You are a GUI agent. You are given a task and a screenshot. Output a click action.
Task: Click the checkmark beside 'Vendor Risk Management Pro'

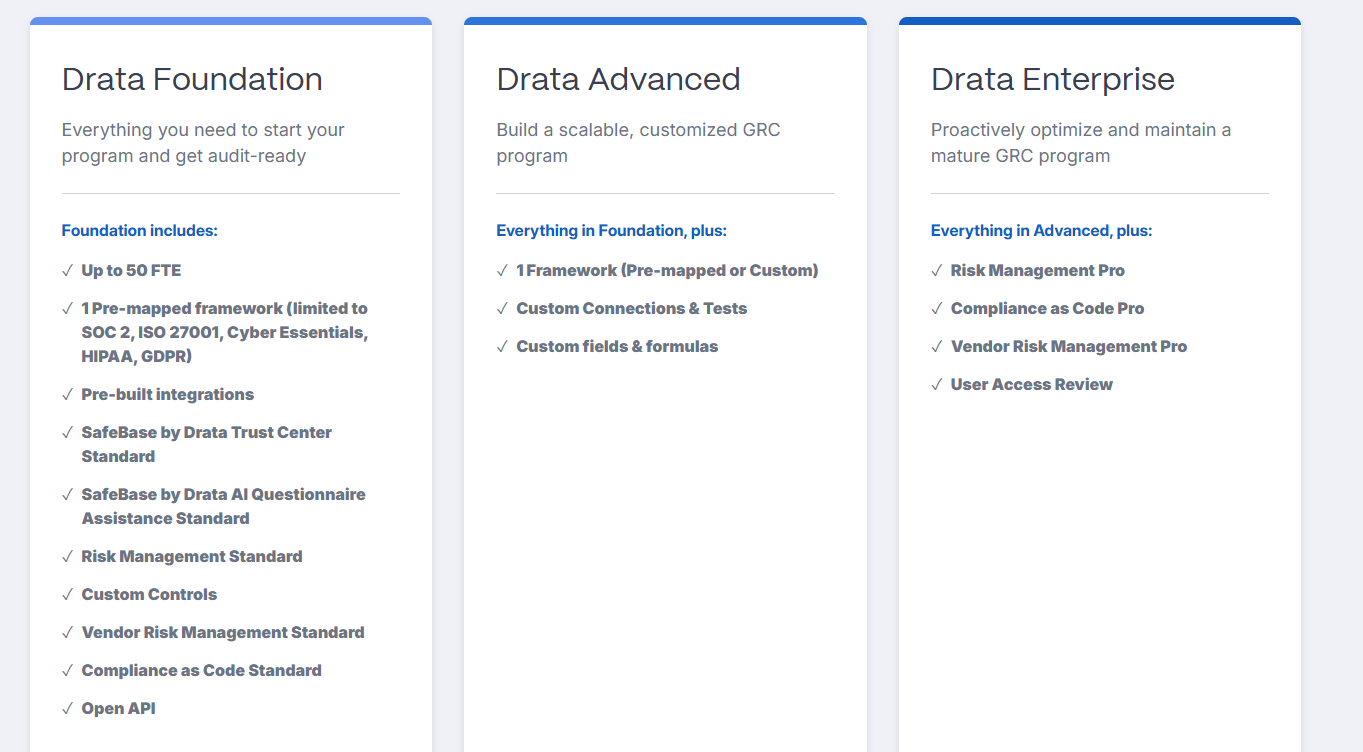click(x=937, y=346)
